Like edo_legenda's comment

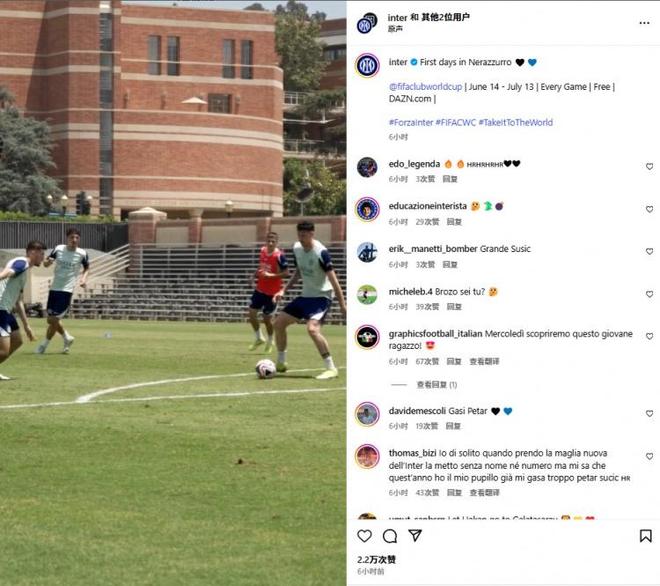pyautogui.click(x=649, y=167)
